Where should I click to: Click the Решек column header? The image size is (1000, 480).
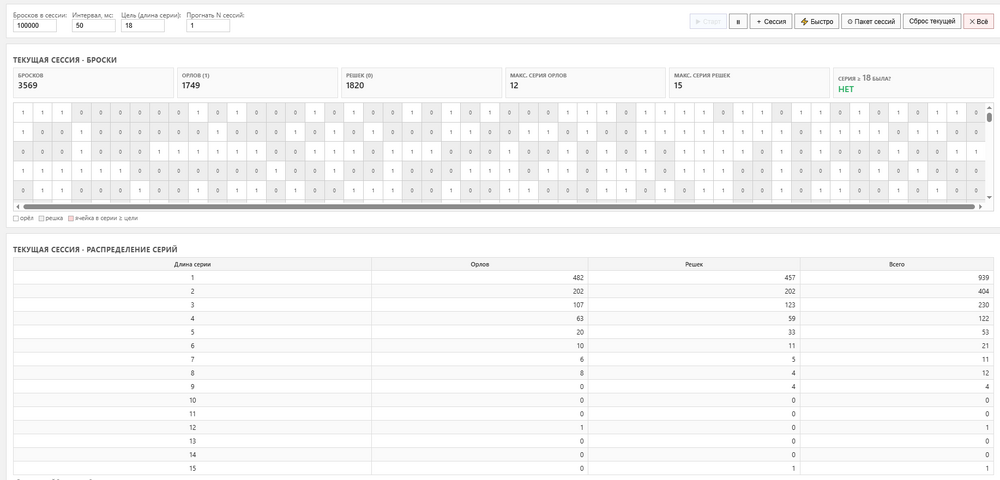coord(694,265)
